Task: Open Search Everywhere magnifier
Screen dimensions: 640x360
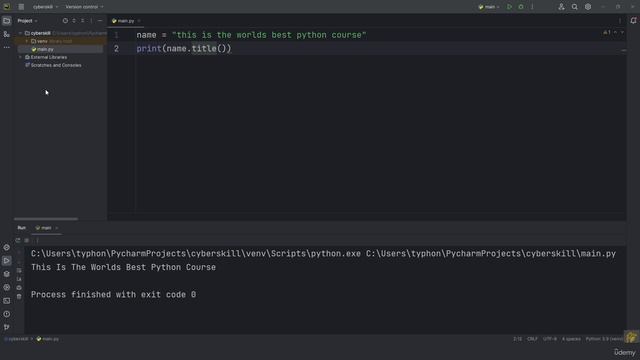Action: 575,7
